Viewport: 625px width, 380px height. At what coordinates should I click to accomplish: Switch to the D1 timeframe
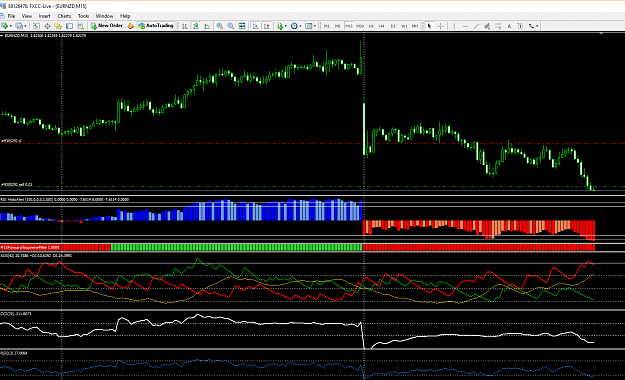[x=393, y=26]
